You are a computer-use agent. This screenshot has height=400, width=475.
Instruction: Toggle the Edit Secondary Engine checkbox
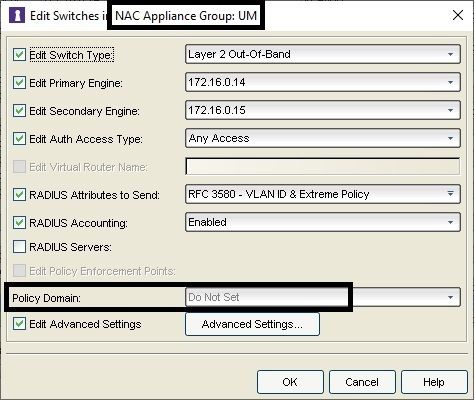tap(19, 111)
